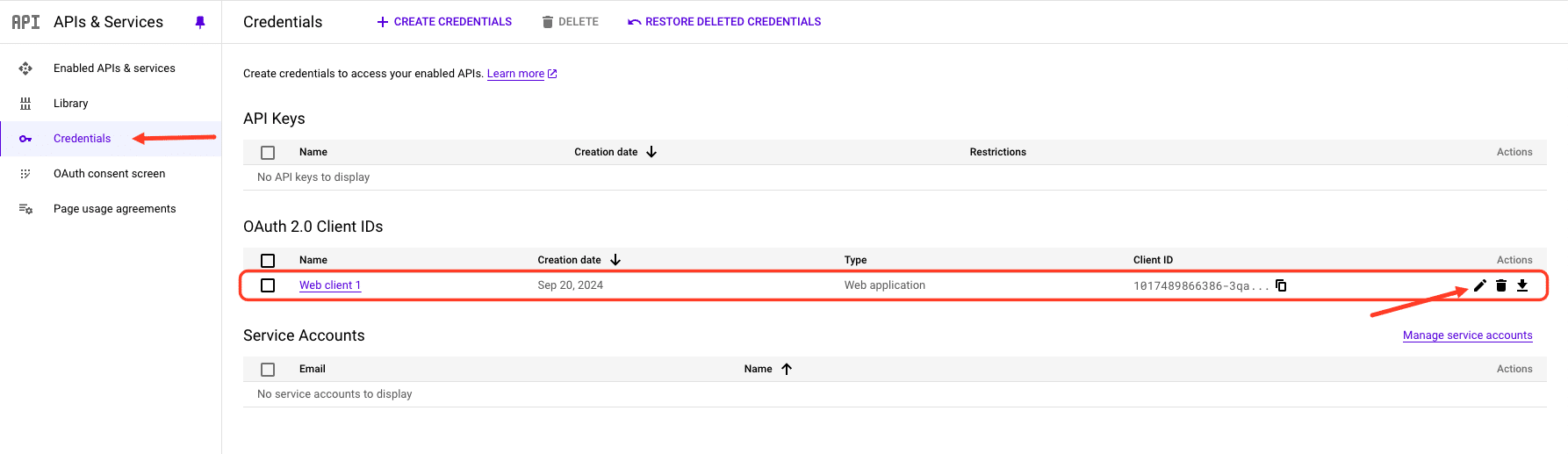Copy the Client ID to clipboard

[1281, 285]
